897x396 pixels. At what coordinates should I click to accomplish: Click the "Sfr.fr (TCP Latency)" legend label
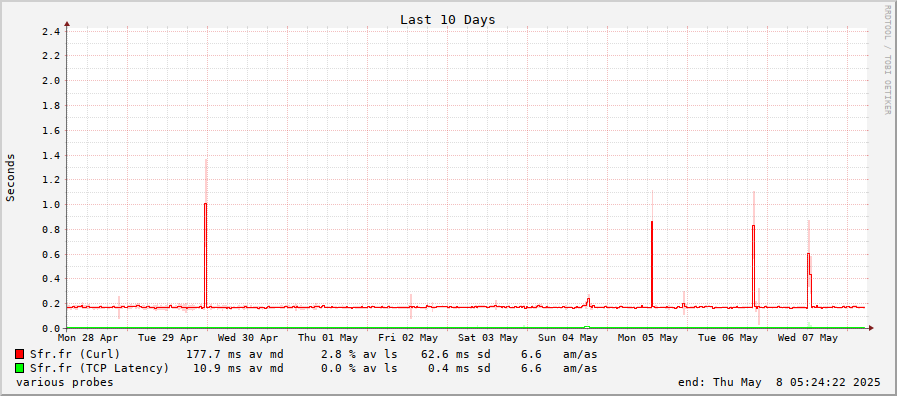(x=100, y=368)
